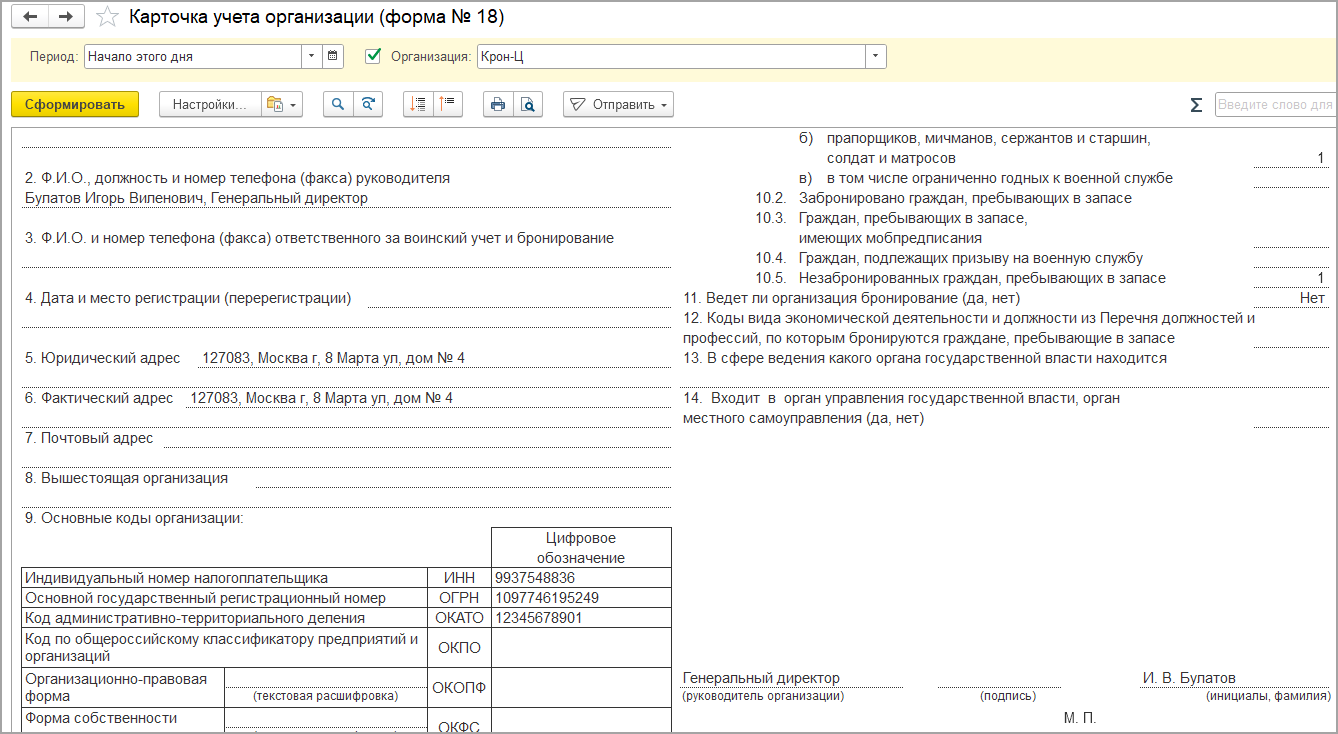Screen dimensions: 1338x734
Task: Print the report with the printer icon
Action: [498, 105]
